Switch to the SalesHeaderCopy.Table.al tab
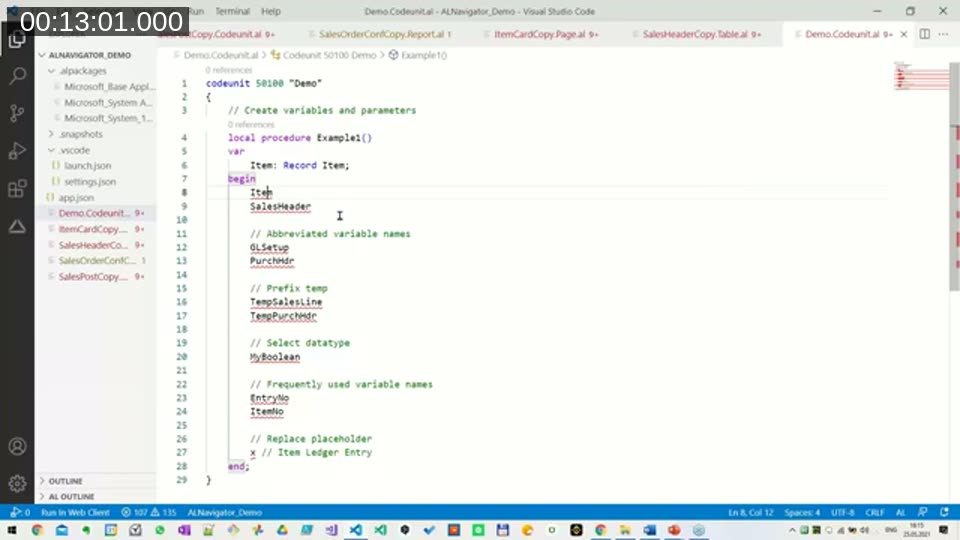The image size is (960, 540). pyautogui.click(x=701, y=34)
